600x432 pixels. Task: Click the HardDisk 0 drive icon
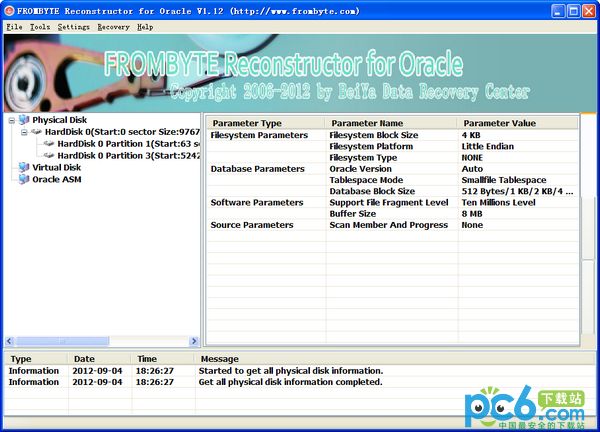[x=36, y=132]
